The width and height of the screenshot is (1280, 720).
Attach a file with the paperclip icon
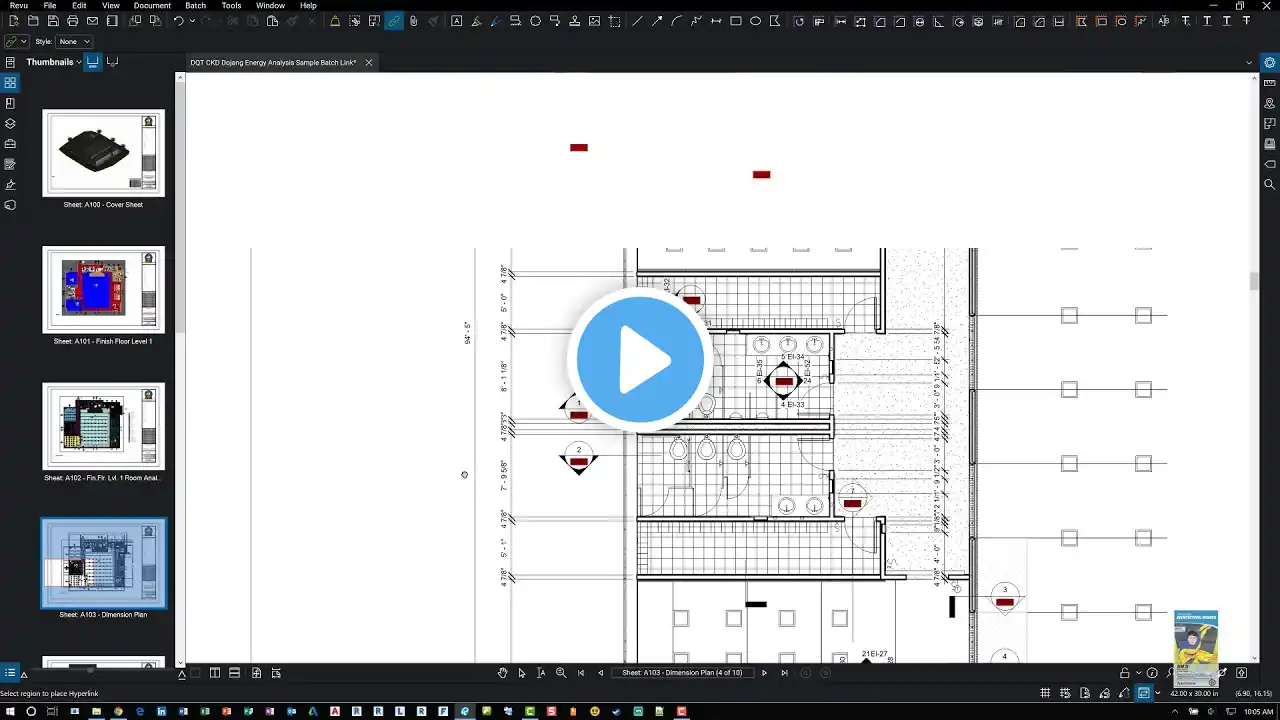(x=413, y=21)
